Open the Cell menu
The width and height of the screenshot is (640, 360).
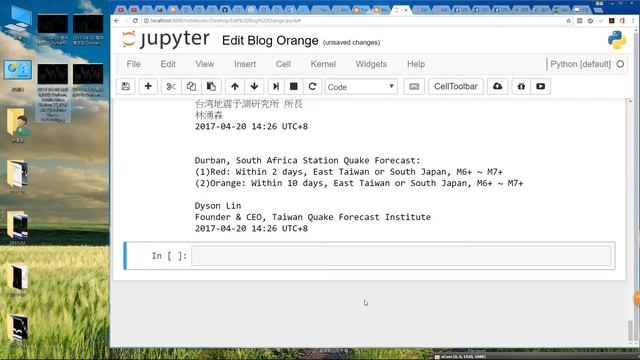pyautogui.click(x=283, y=64)
